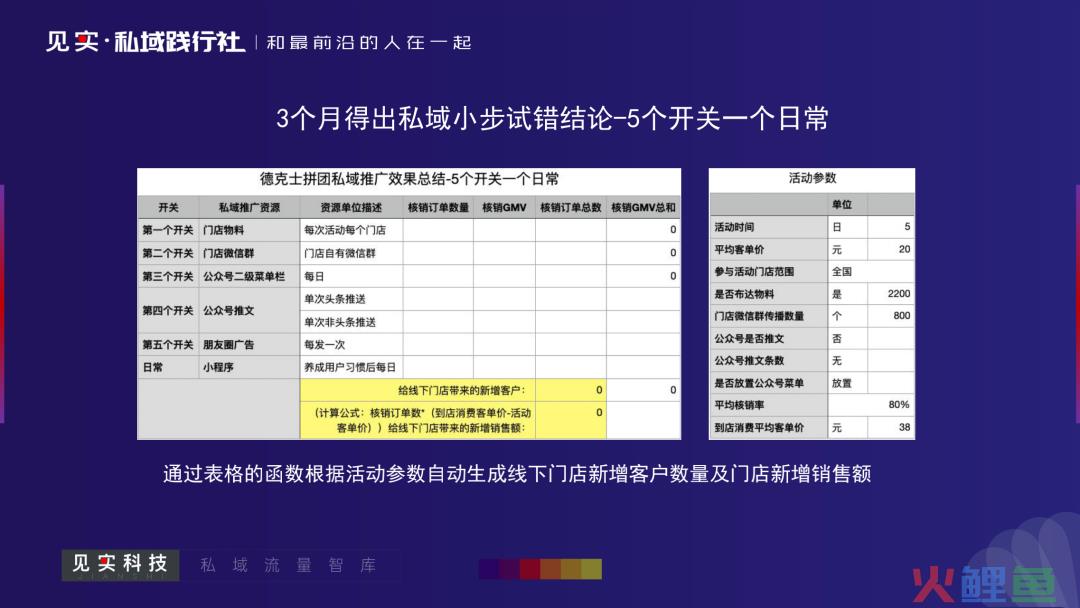Click the '门店微信群' resource cell
The height and width of the screenshot is (608, 1080).
(249, 253)
